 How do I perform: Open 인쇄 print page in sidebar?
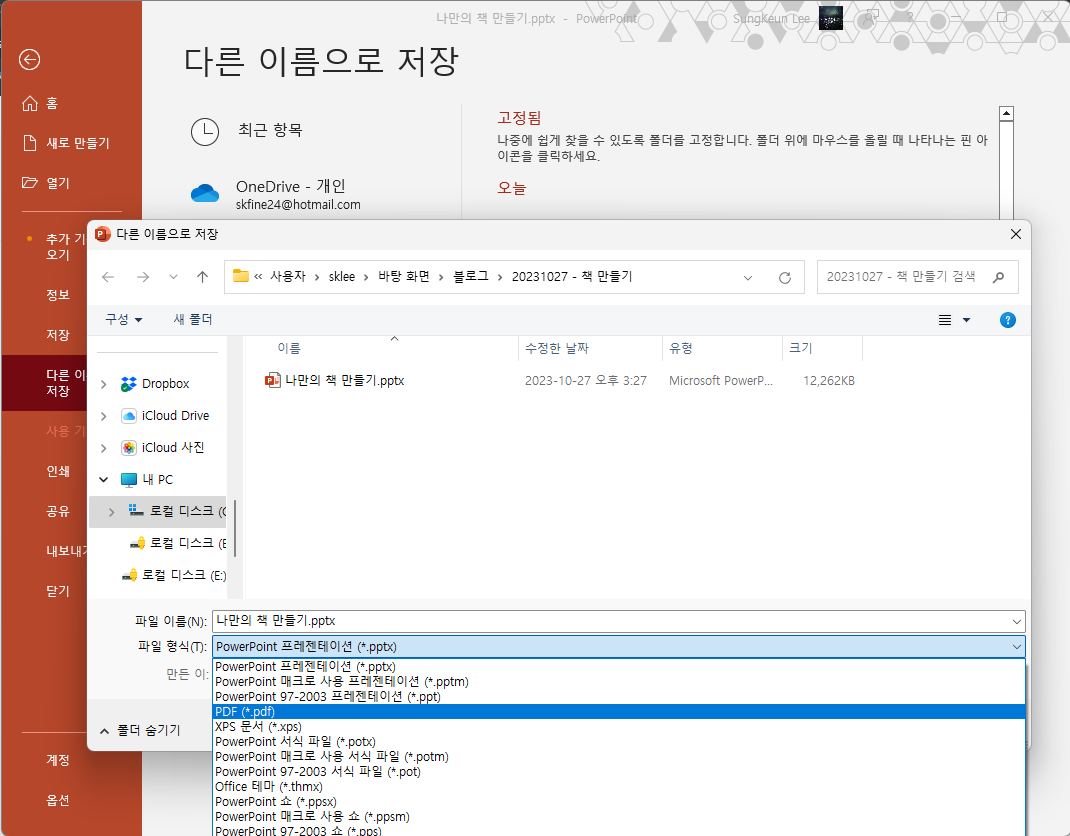pos(58,471)
